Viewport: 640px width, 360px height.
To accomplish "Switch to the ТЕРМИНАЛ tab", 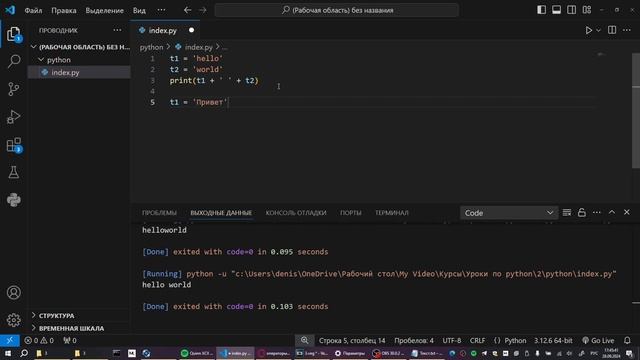I will tap(392, 213).
